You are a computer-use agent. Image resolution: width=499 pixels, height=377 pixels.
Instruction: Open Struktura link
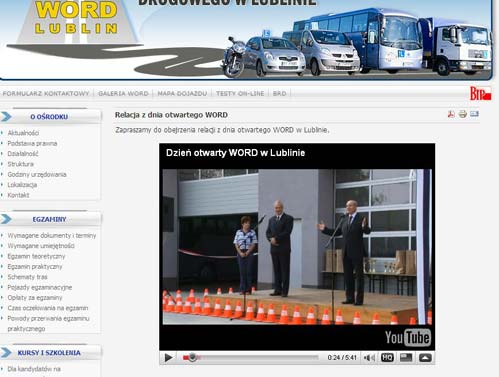[21, 164]
